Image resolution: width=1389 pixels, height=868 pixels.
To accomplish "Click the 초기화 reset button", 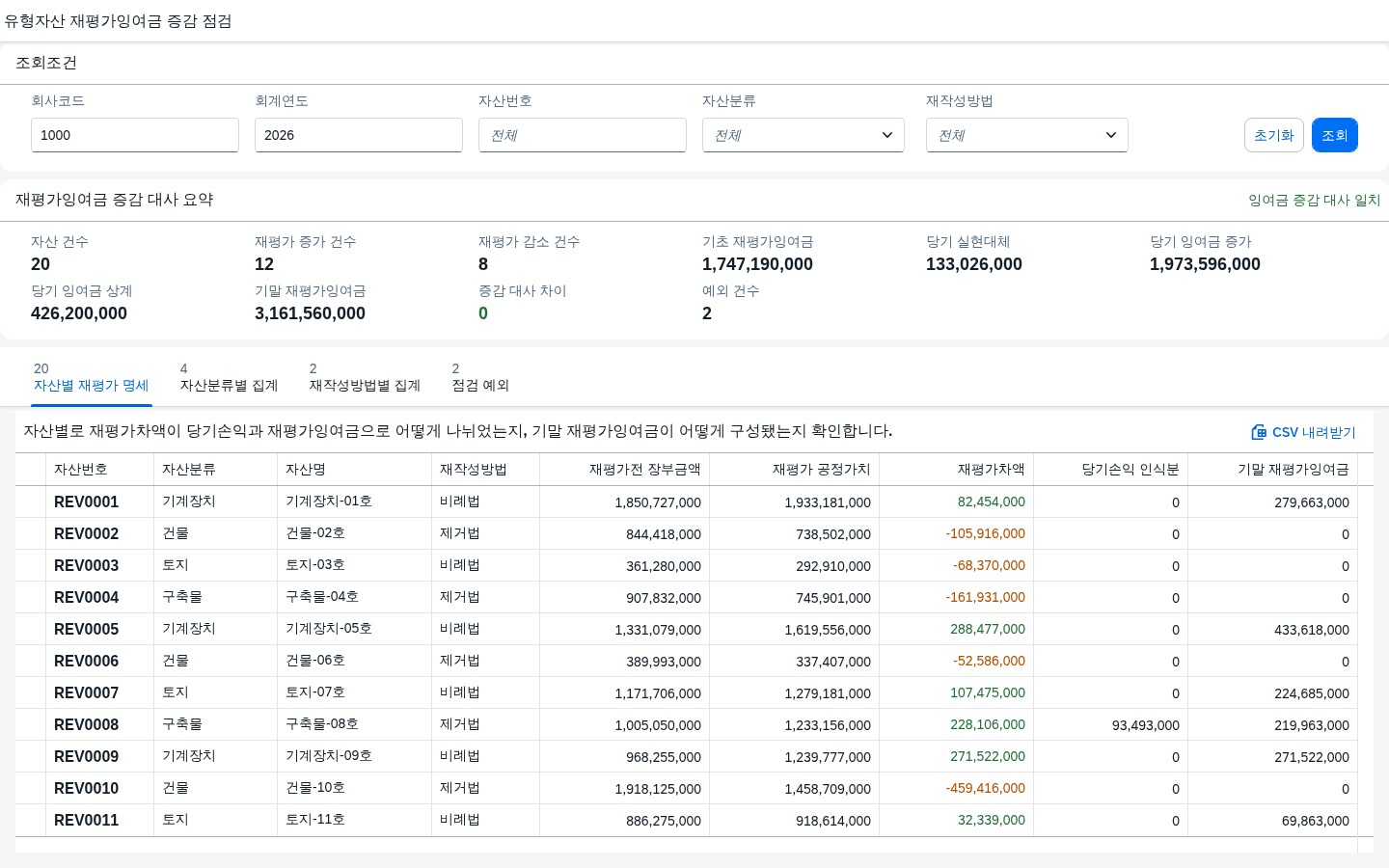I will coord(1274,135).
